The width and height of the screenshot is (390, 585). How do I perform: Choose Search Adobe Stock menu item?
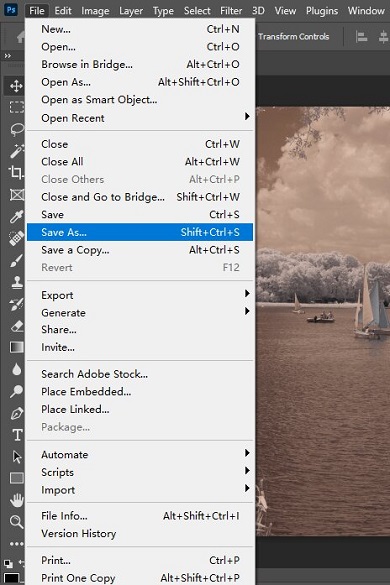click(x=140, y=374)
